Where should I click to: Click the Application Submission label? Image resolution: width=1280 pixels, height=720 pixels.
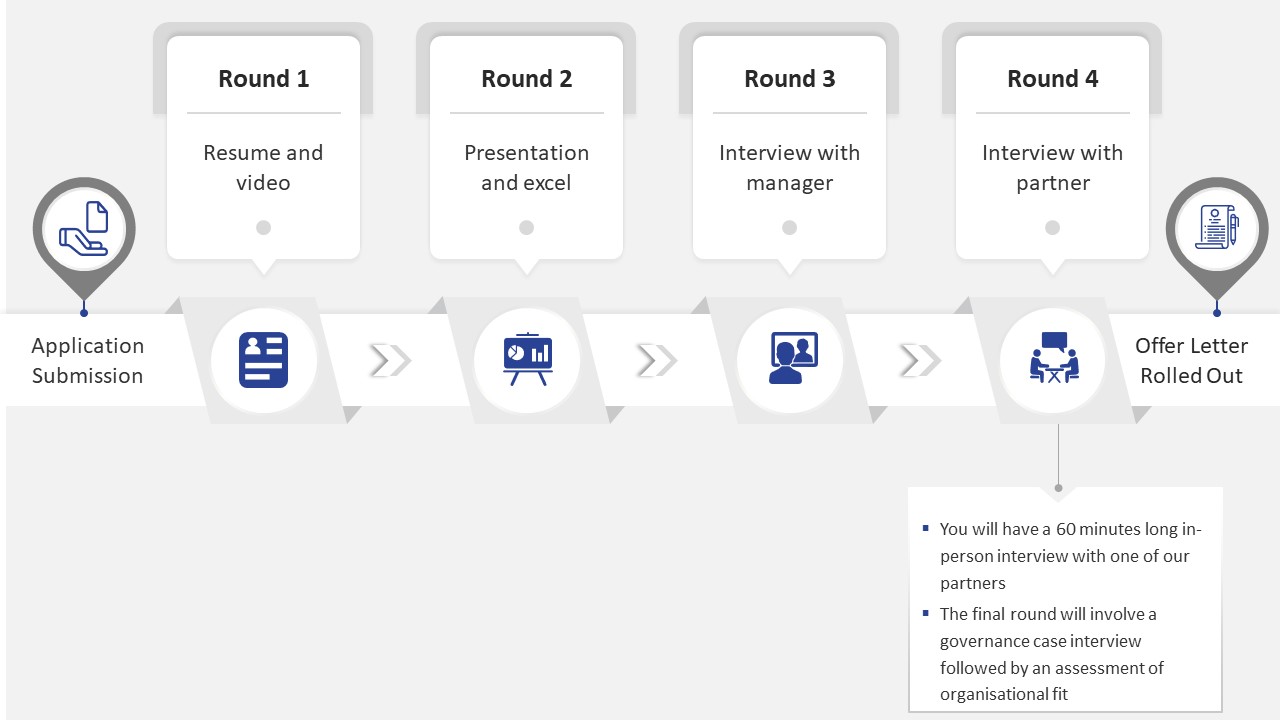pos(88,361)
